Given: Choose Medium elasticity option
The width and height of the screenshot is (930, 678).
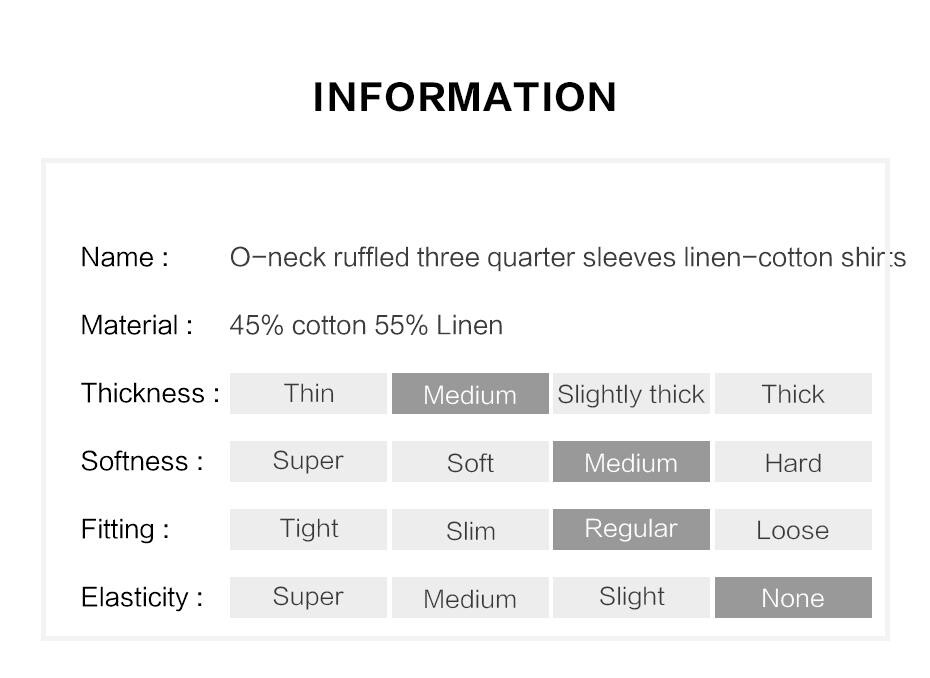Looking at the screenshot, I should pyautogui.click(x=470, y=597).
